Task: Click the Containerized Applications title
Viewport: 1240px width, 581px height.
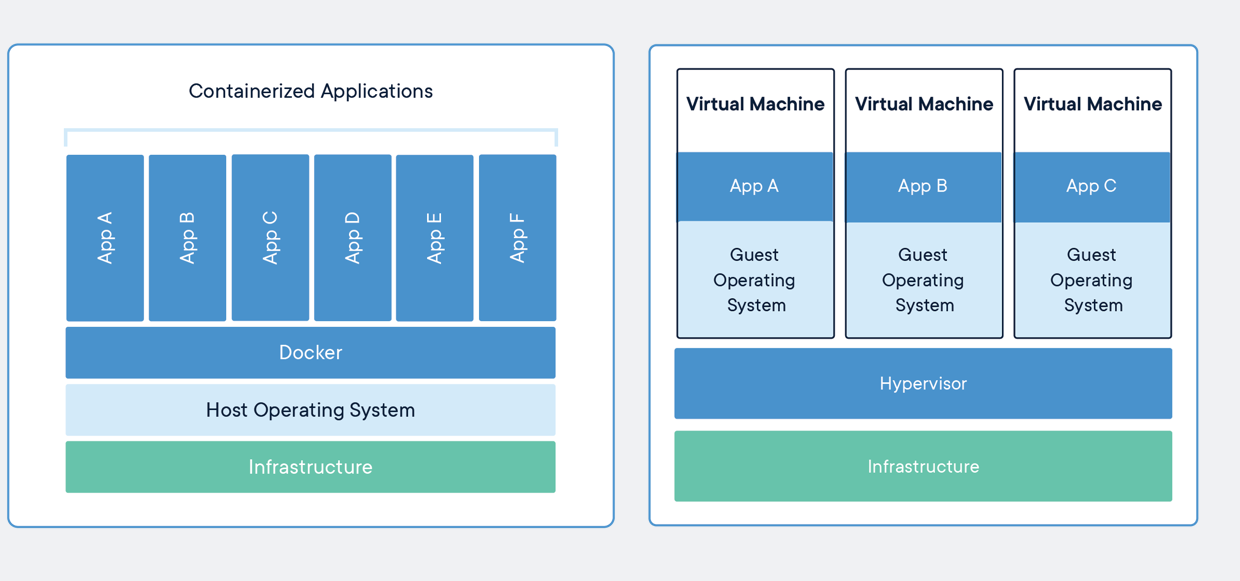Action: [310, 91]
